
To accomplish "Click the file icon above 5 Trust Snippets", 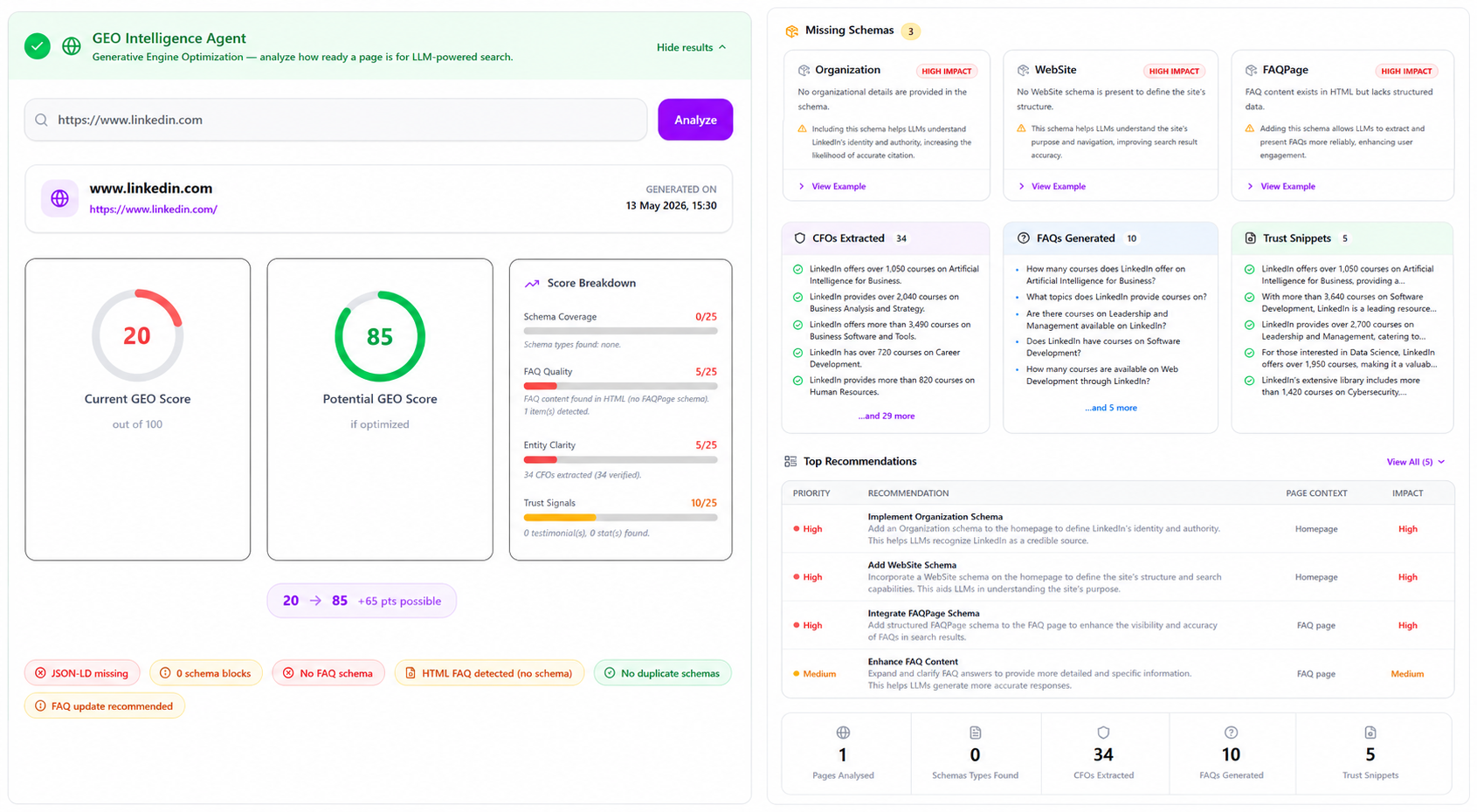I will pos(1370,733).
